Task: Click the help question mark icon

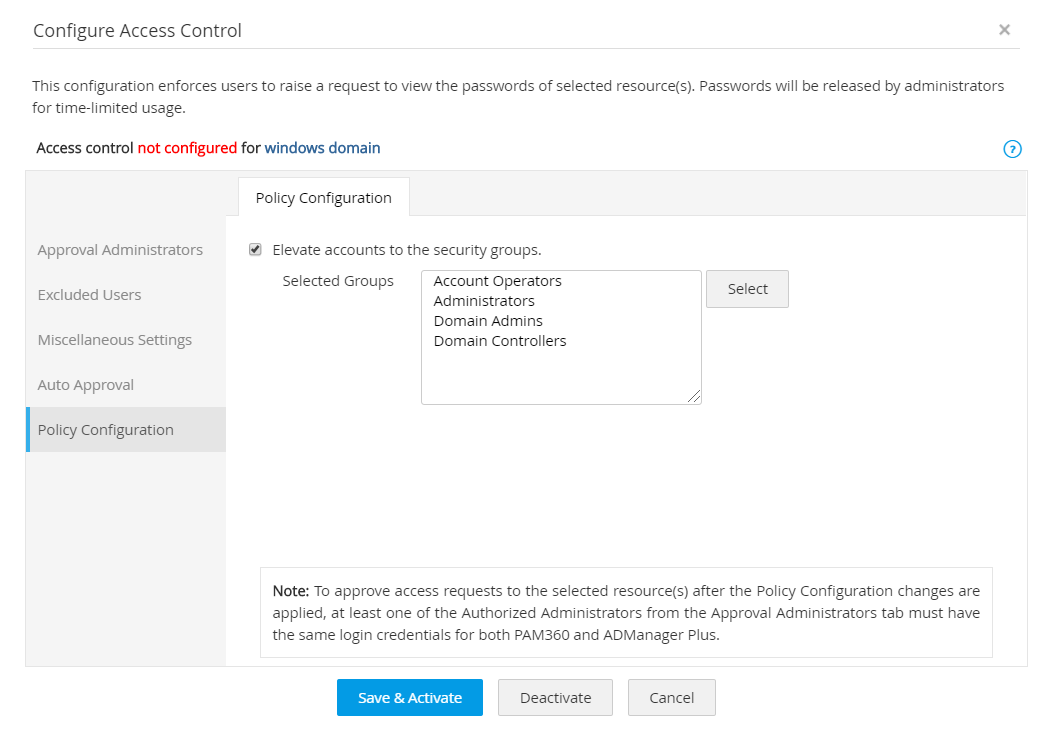Action: (1012, 149)
